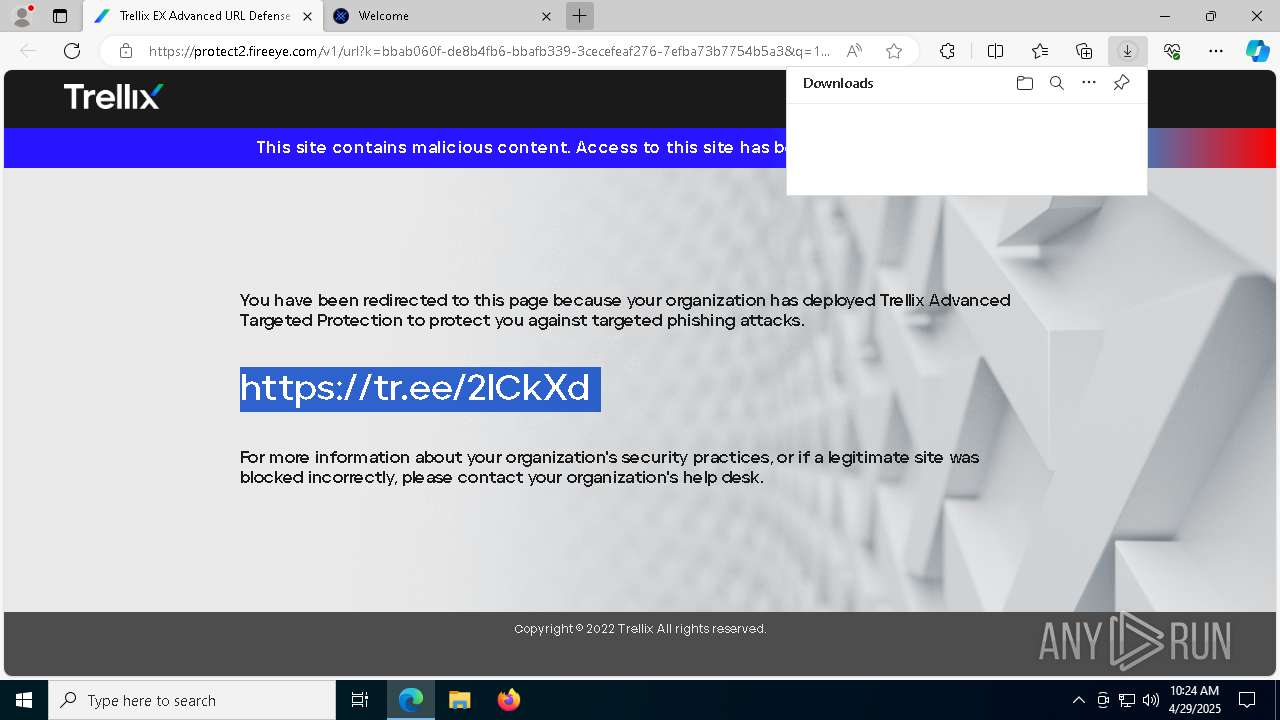The image size is (1280, 720).
Task: Search downloads in Downloads panel
Action: click(x=1056, y=83)
